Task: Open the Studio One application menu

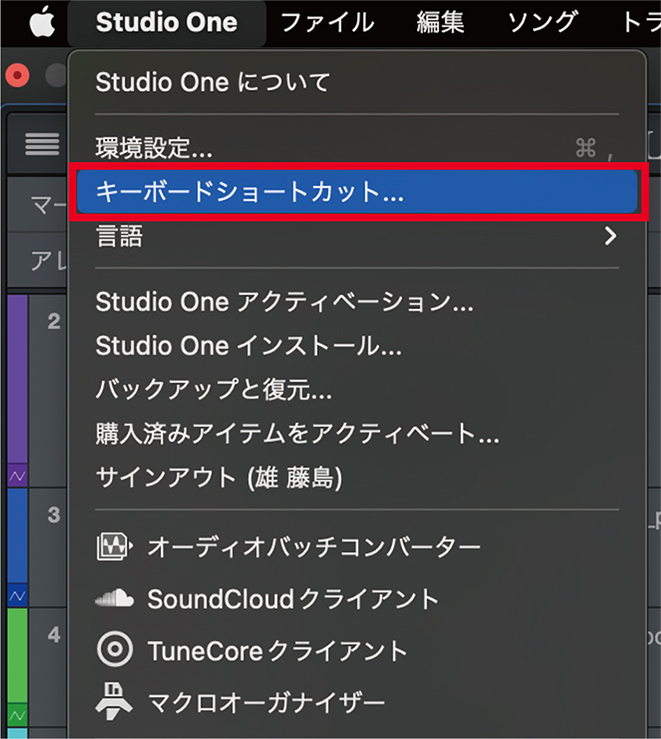Action: tap(166, 22)
